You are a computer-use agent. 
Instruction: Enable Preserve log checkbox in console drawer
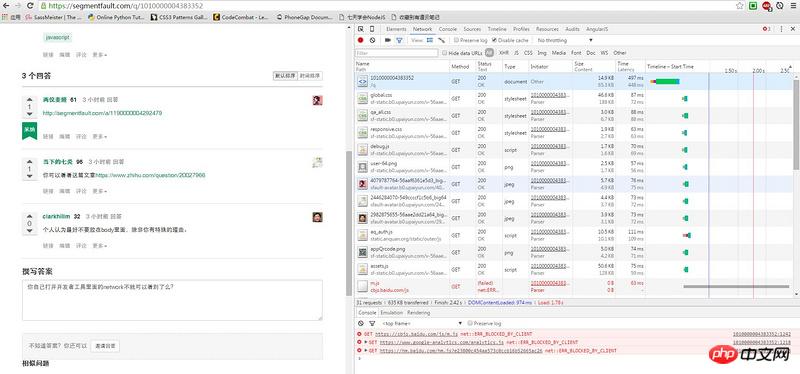(x=470, y=323)
